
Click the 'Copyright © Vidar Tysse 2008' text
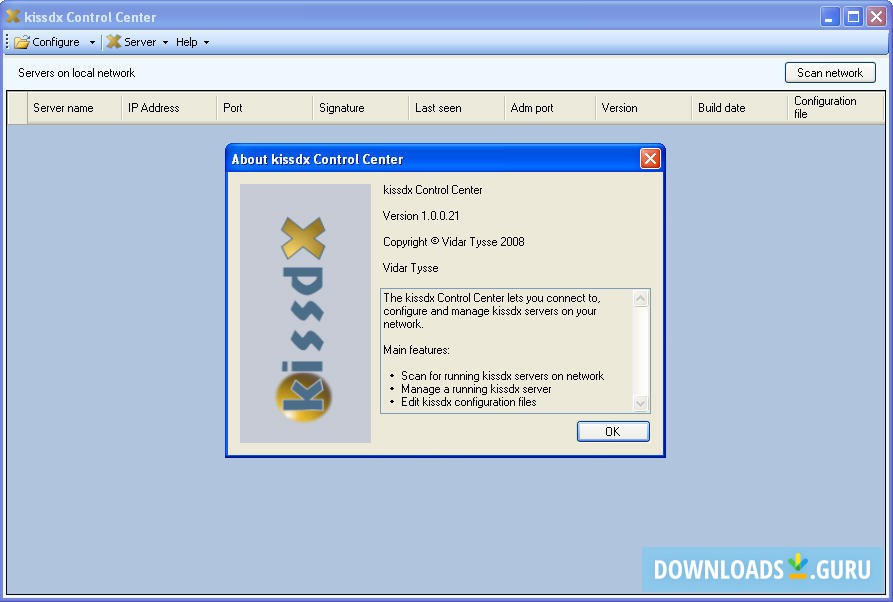(453, 241)
